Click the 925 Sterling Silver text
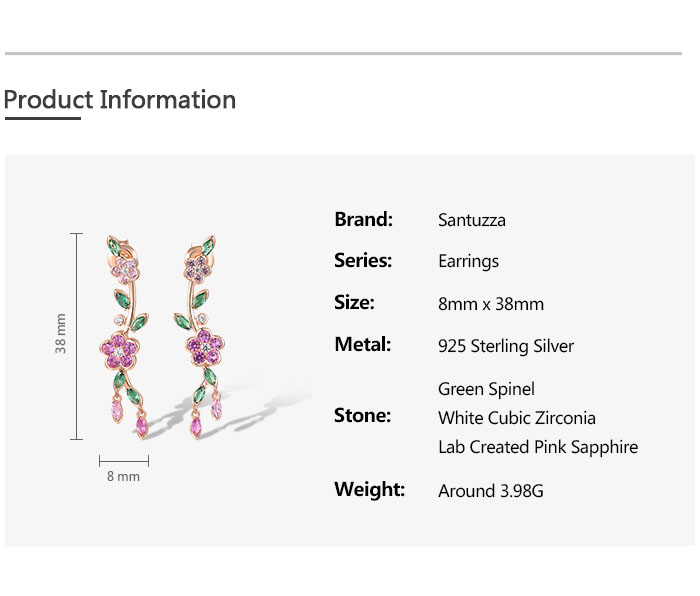The image size is (700, 596). [x=506, y=347]
